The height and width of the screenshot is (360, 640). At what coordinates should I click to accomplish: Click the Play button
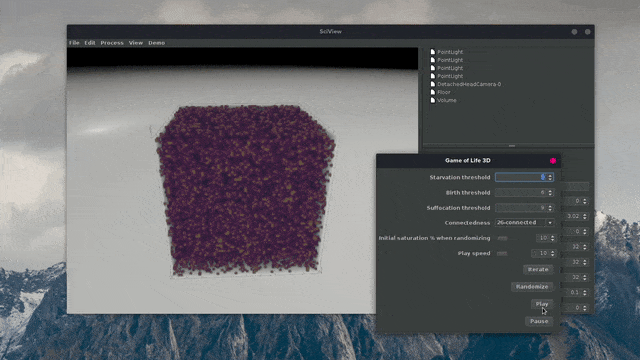coord(542,304)
